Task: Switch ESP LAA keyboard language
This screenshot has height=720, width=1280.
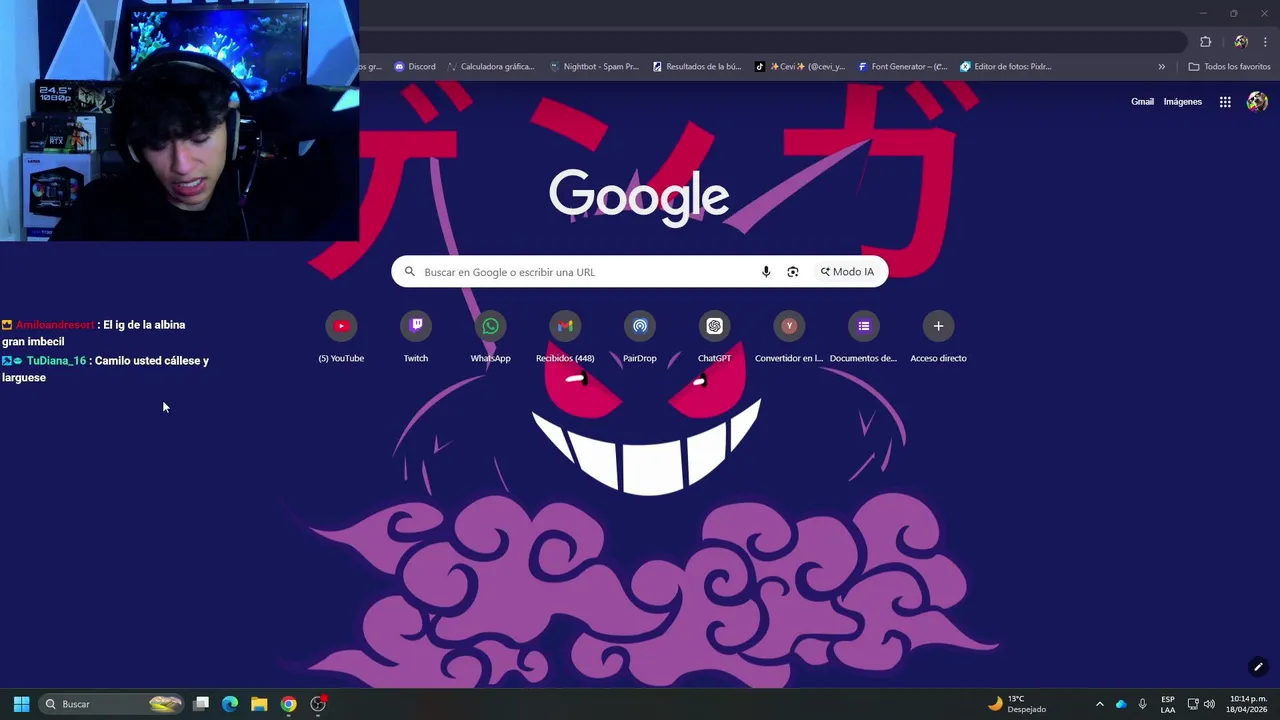Action: click(x=1168, y=704)
